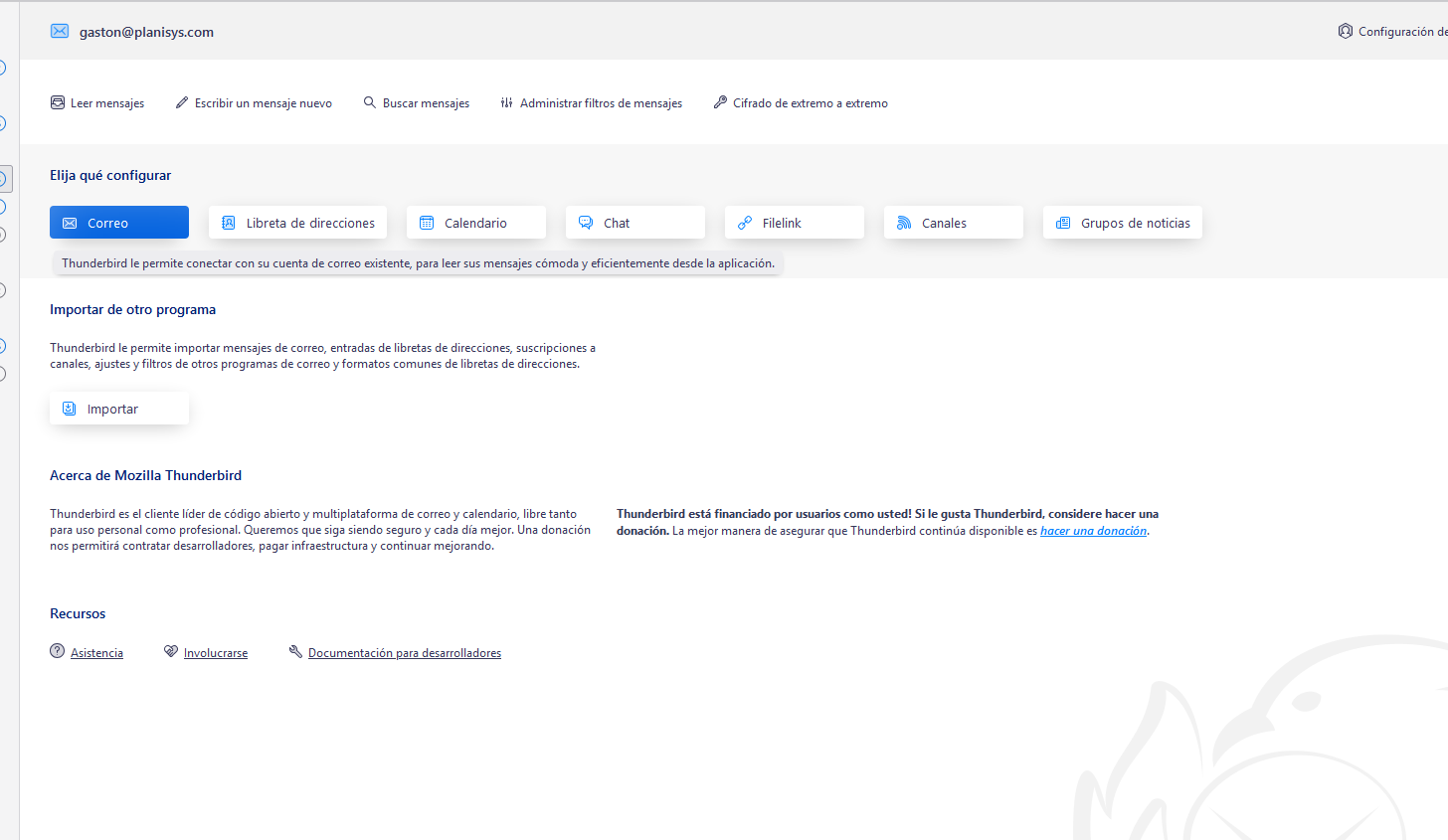Click the envelope icon beside gaston@planisys.com
Screen dimensions: 1448x840
60,32
